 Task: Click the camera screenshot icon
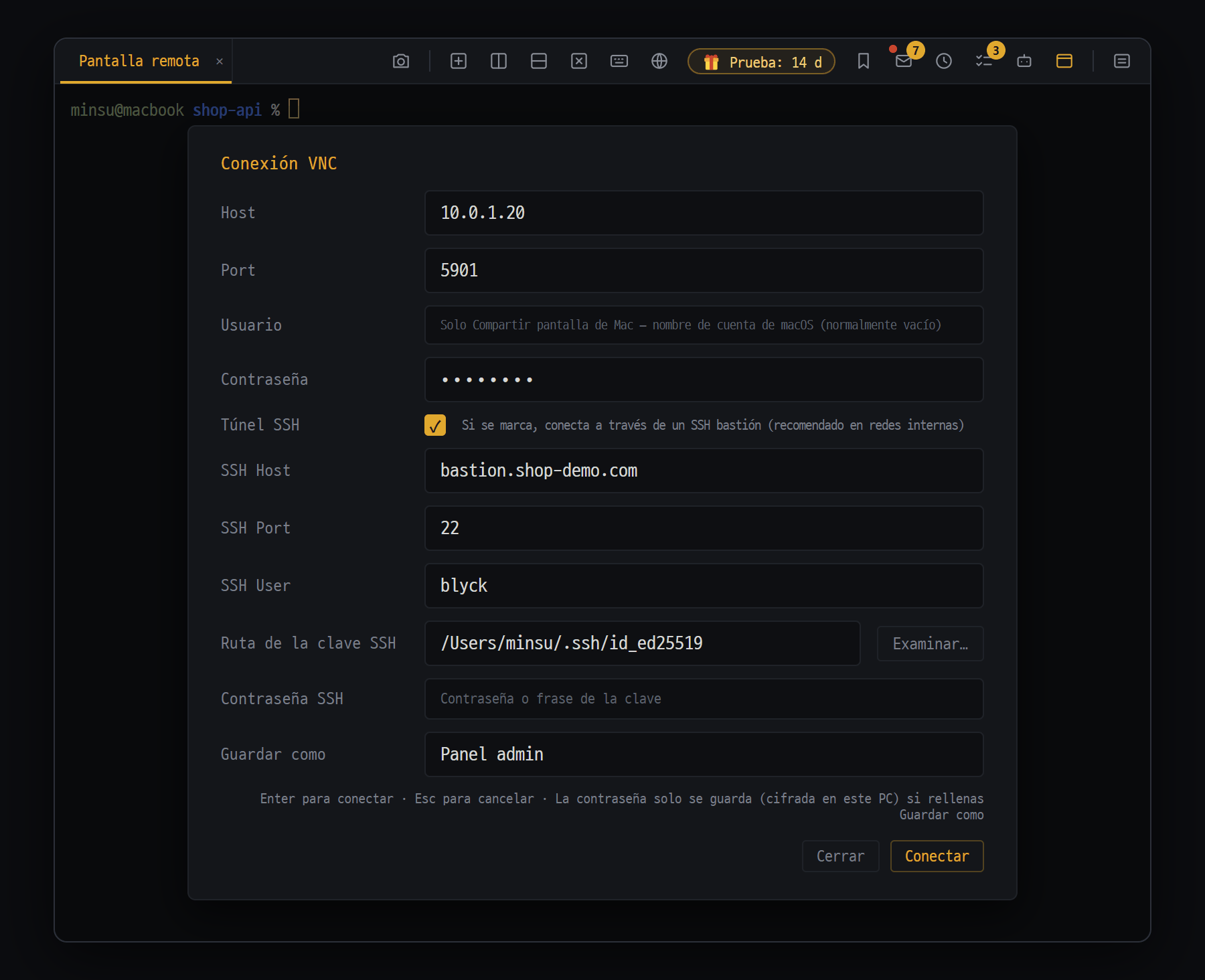[x=401, y=62]
